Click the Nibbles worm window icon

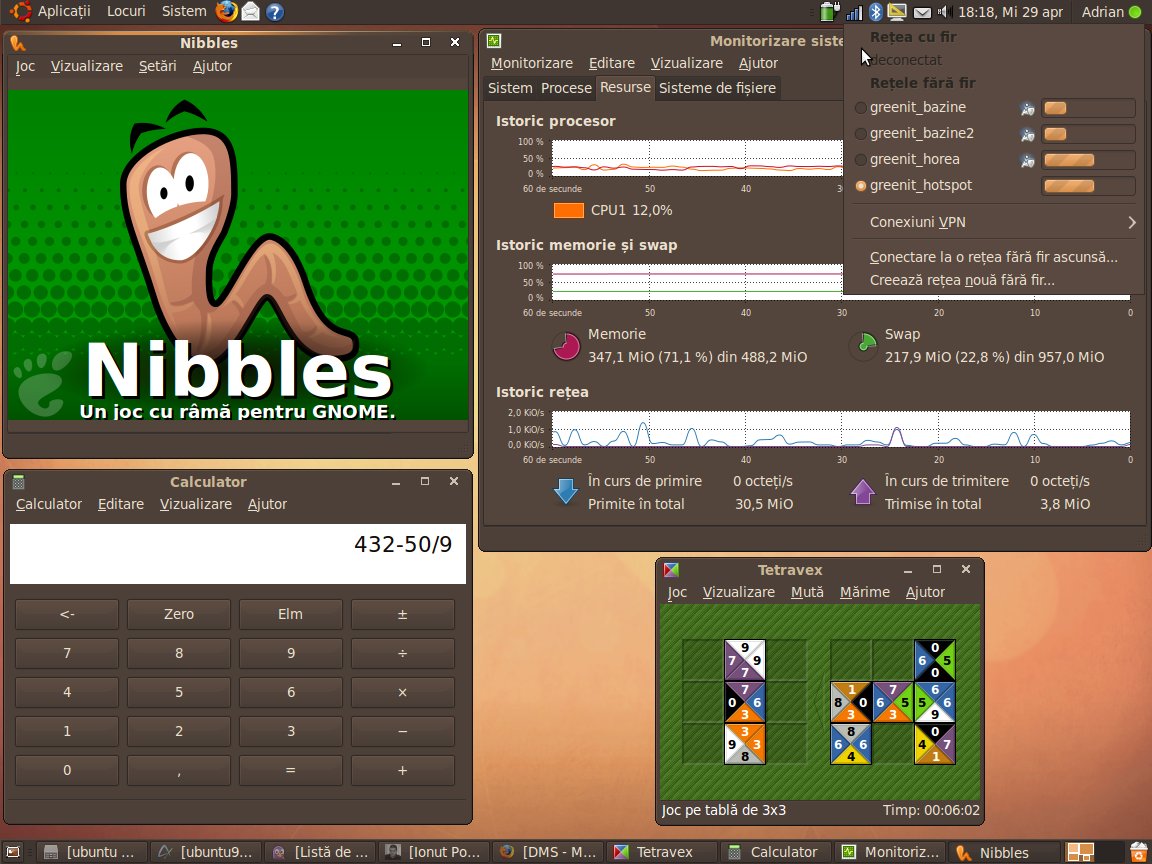[18, 43]
